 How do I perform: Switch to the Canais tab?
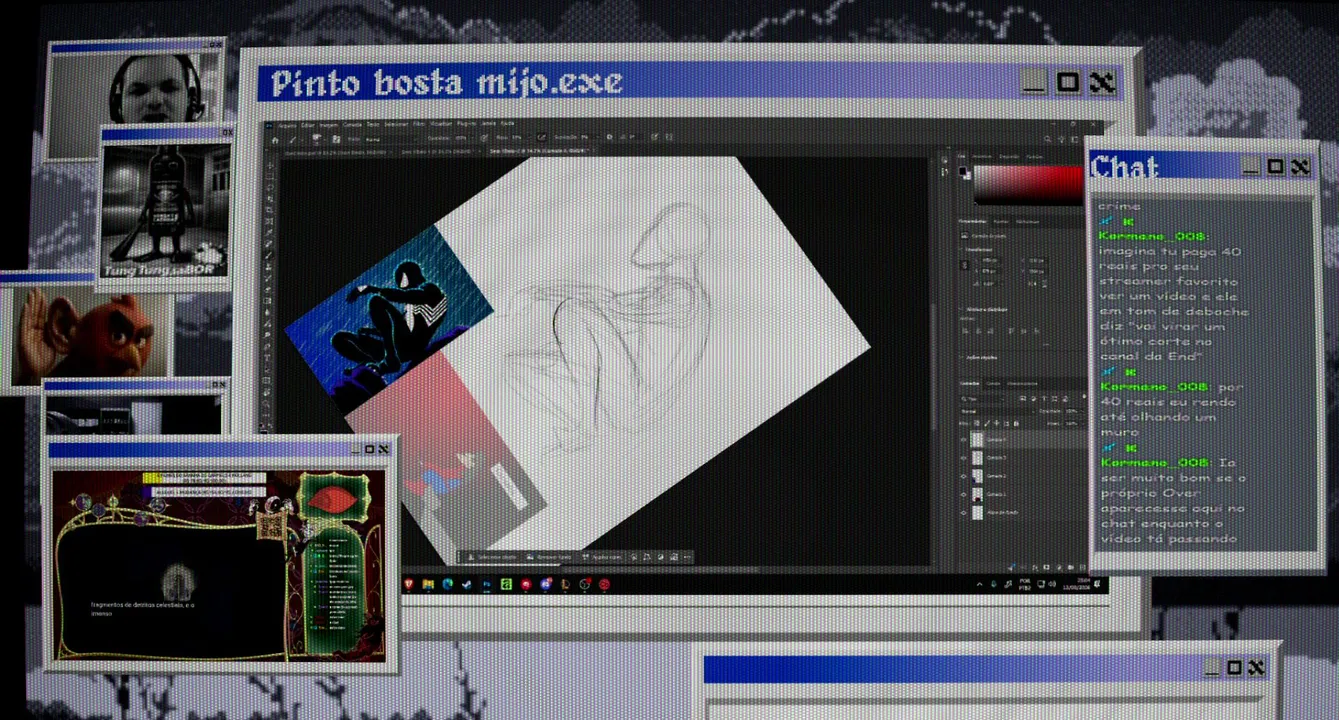(993, 383)
